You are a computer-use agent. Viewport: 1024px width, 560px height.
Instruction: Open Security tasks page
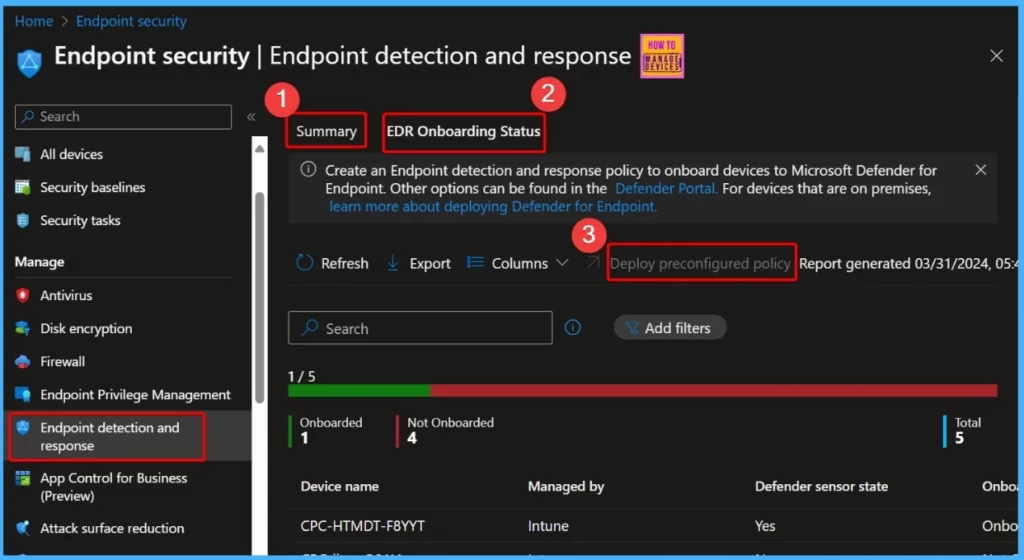point(80,221)
